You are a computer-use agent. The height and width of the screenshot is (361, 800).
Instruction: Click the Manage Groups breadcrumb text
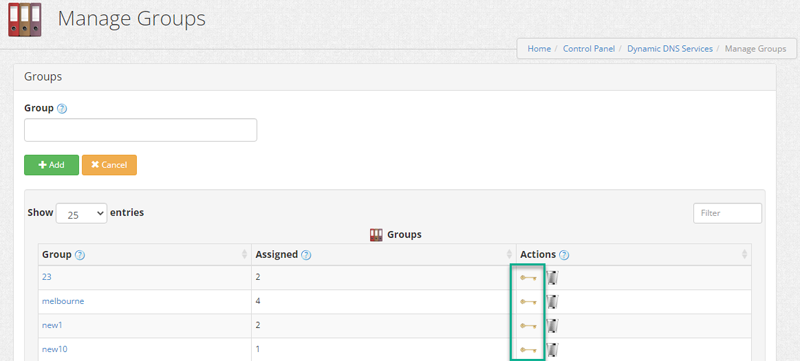pos(755,49)
